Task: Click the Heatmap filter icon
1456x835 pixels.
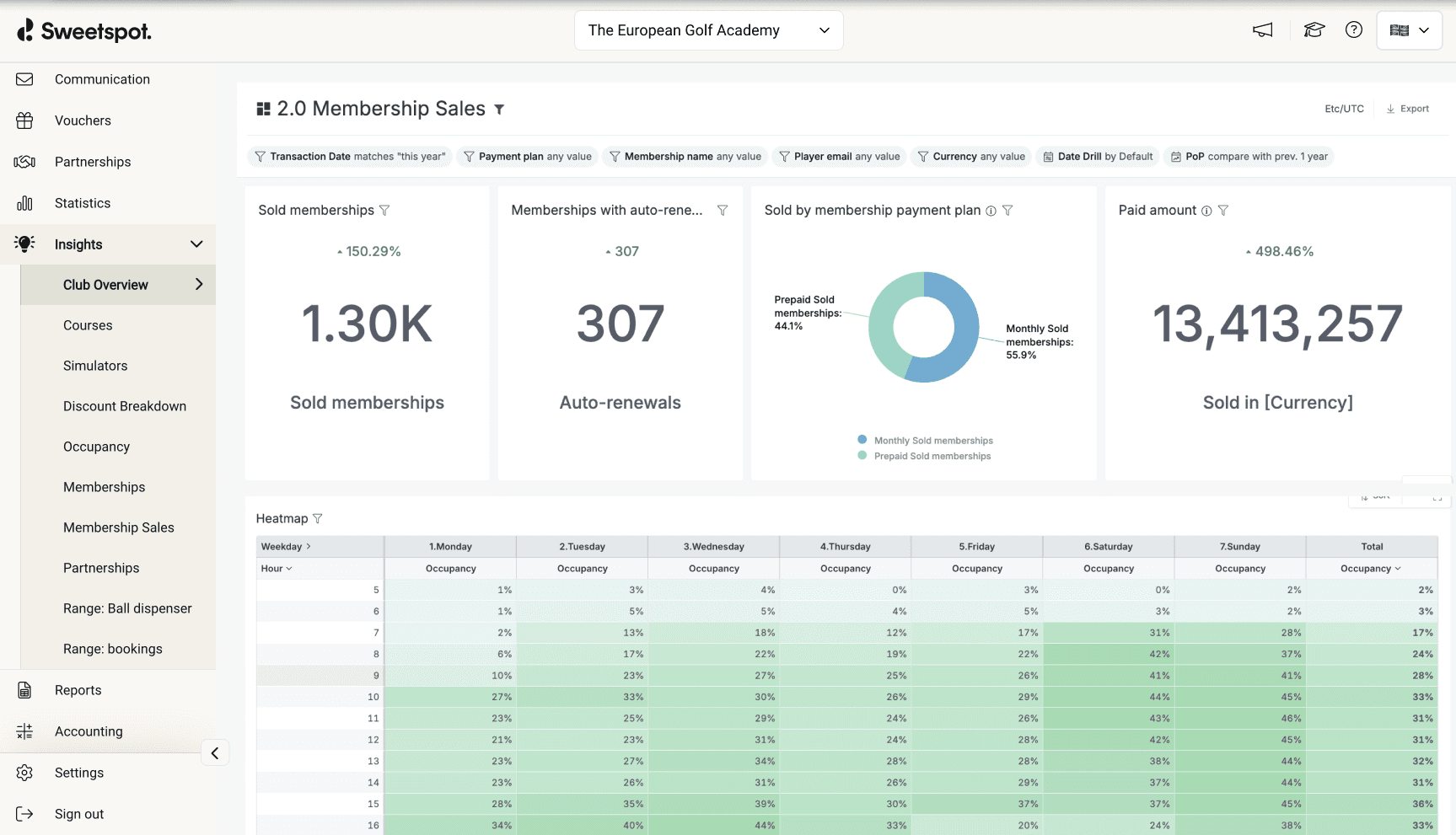Action: point(318,518)
